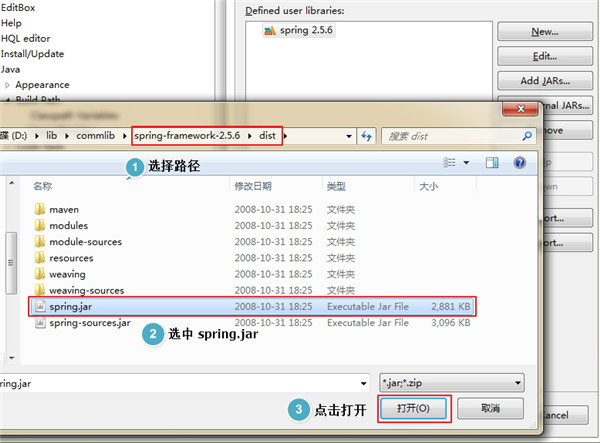Close the file chooser dialog
600x443 pixels.
pos(520,109)
